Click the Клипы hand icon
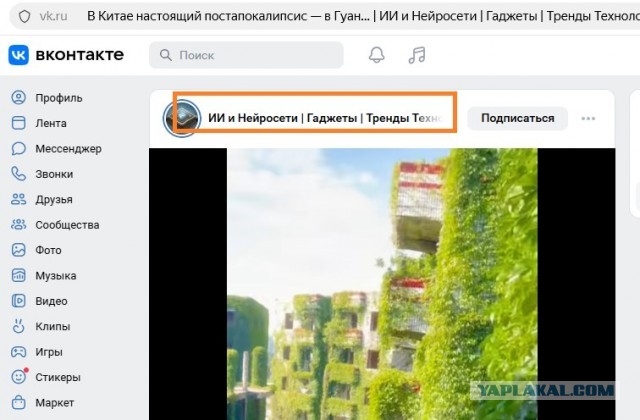The image size is (640, 420). pos(18,326)
